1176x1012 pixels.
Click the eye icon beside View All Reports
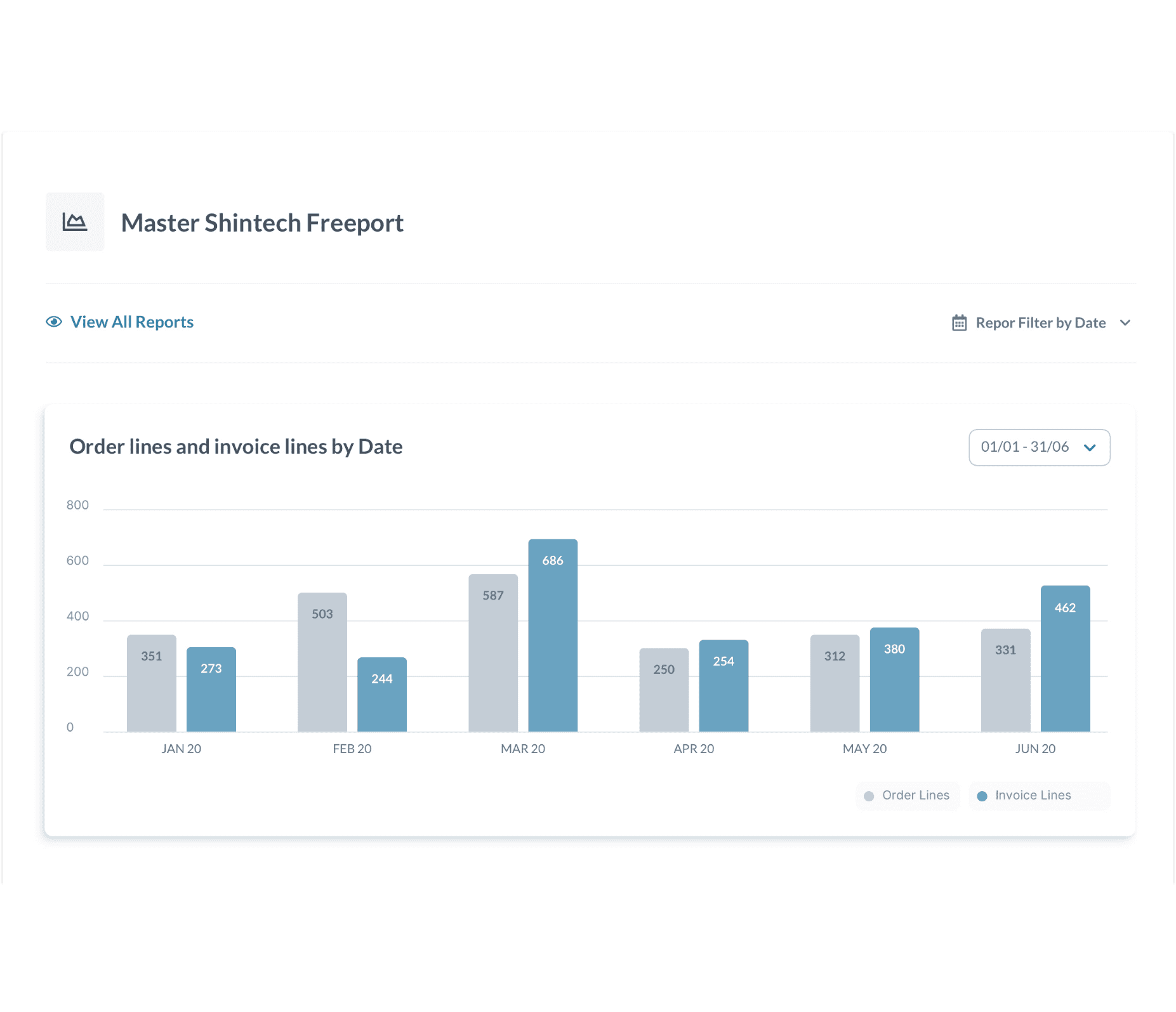pyautogui.click(x=54, y=322)
